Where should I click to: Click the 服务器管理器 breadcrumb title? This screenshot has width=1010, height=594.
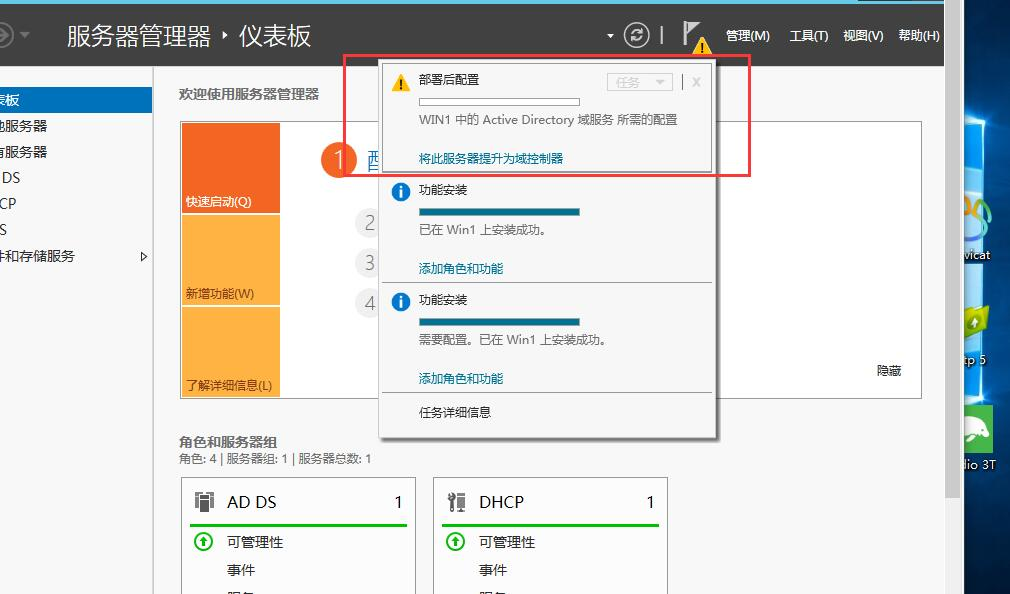pos(138,36)
